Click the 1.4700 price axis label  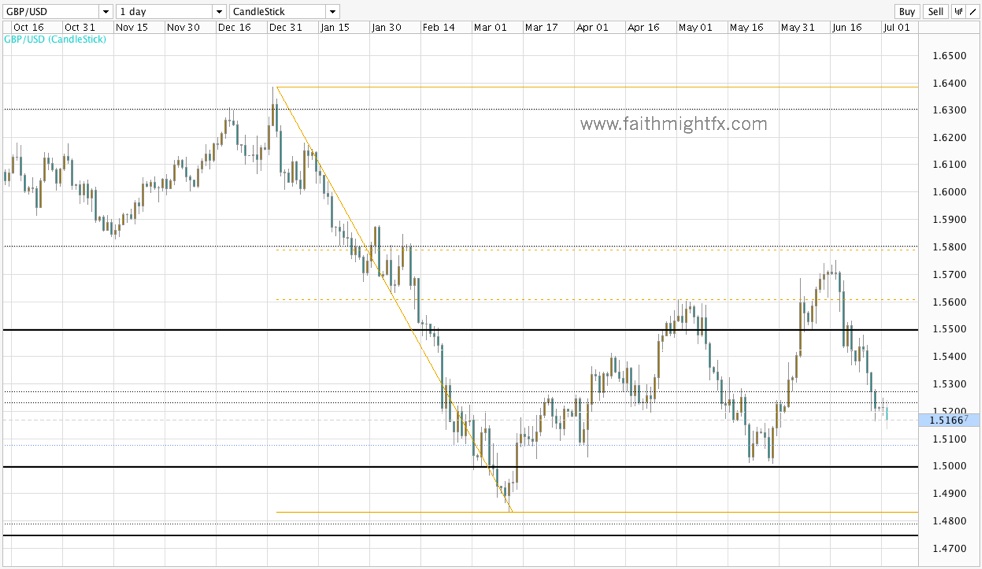pyautogui.click(x=949, y=549)
